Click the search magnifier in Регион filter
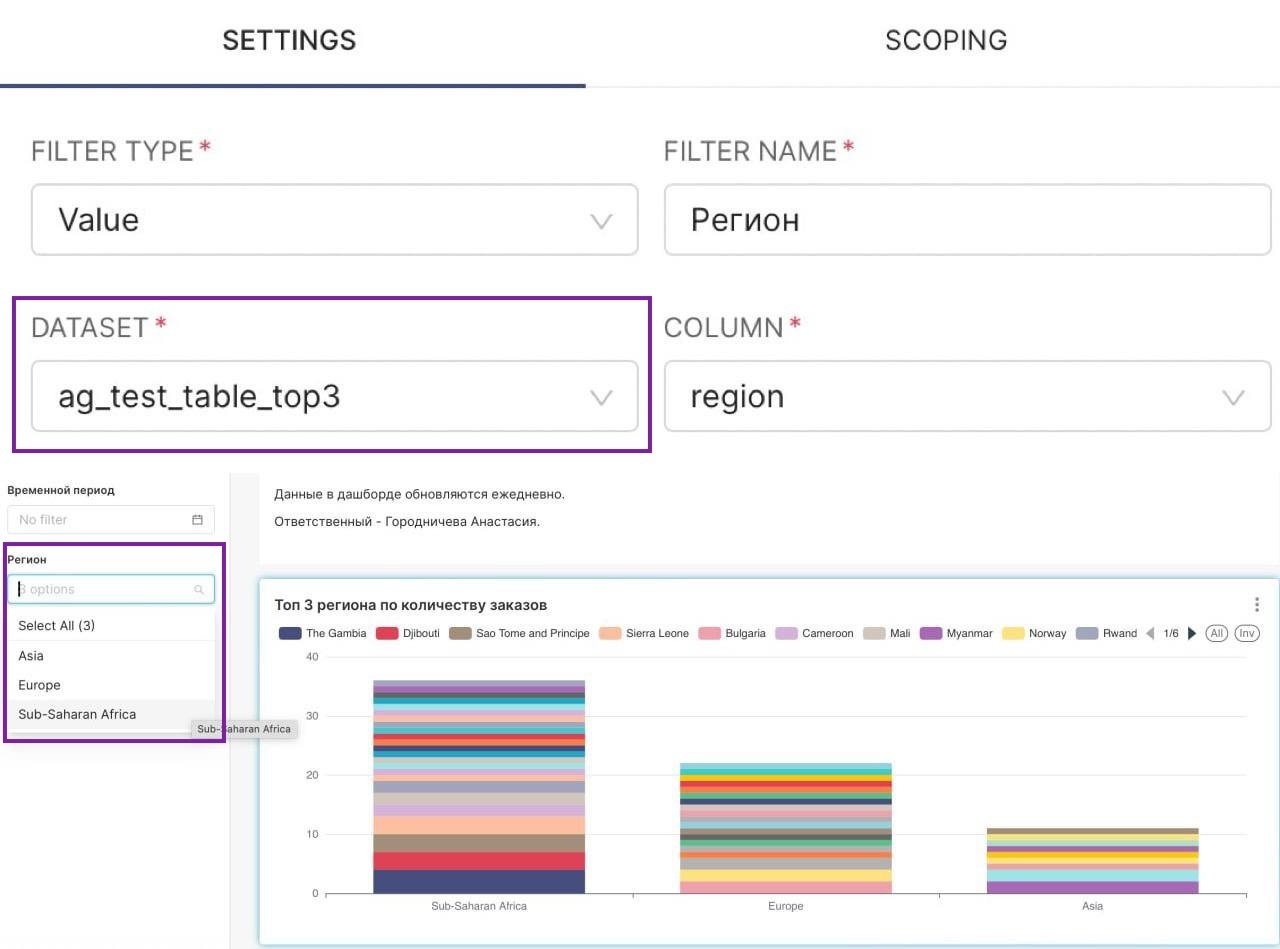The height and width of the screenshot is (949, 1280). (199, 590)
